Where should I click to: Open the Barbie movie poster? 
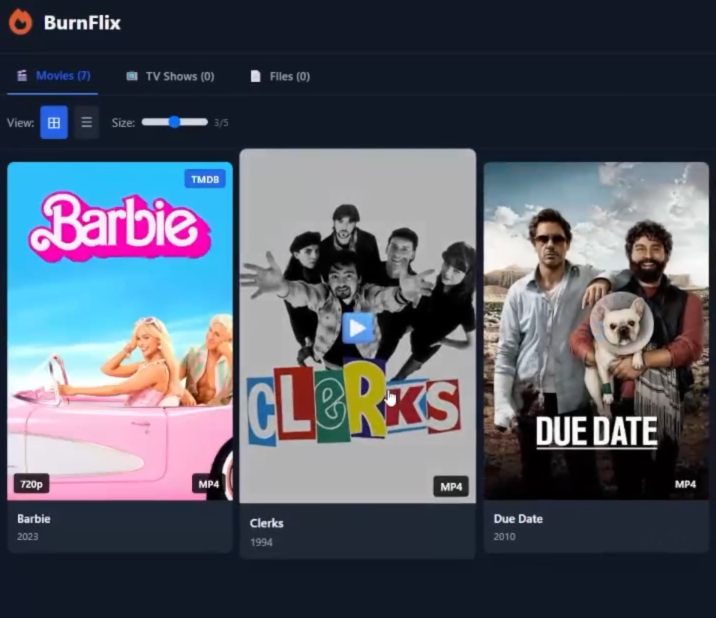coord(120,331)
